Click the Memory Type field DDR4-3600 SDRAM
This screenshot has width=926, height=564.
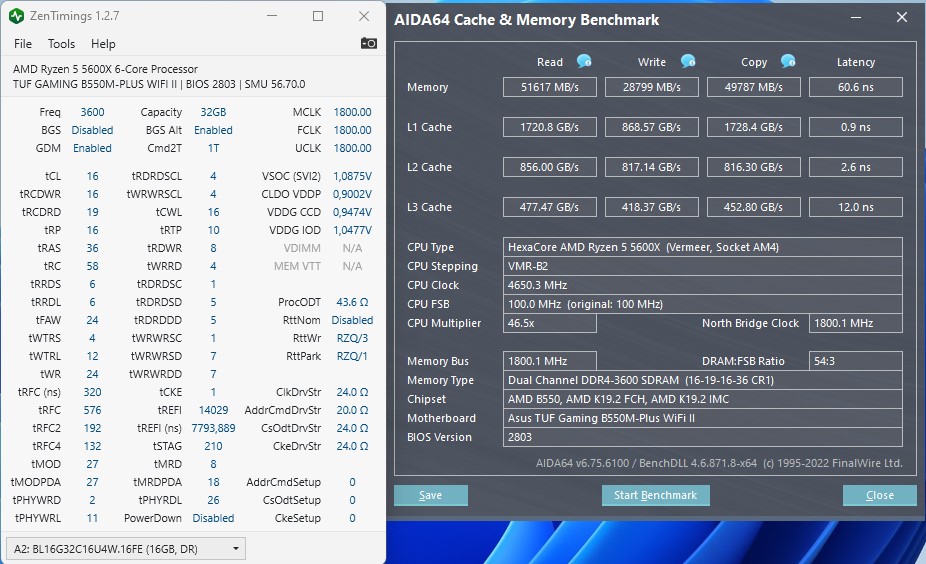703,380
